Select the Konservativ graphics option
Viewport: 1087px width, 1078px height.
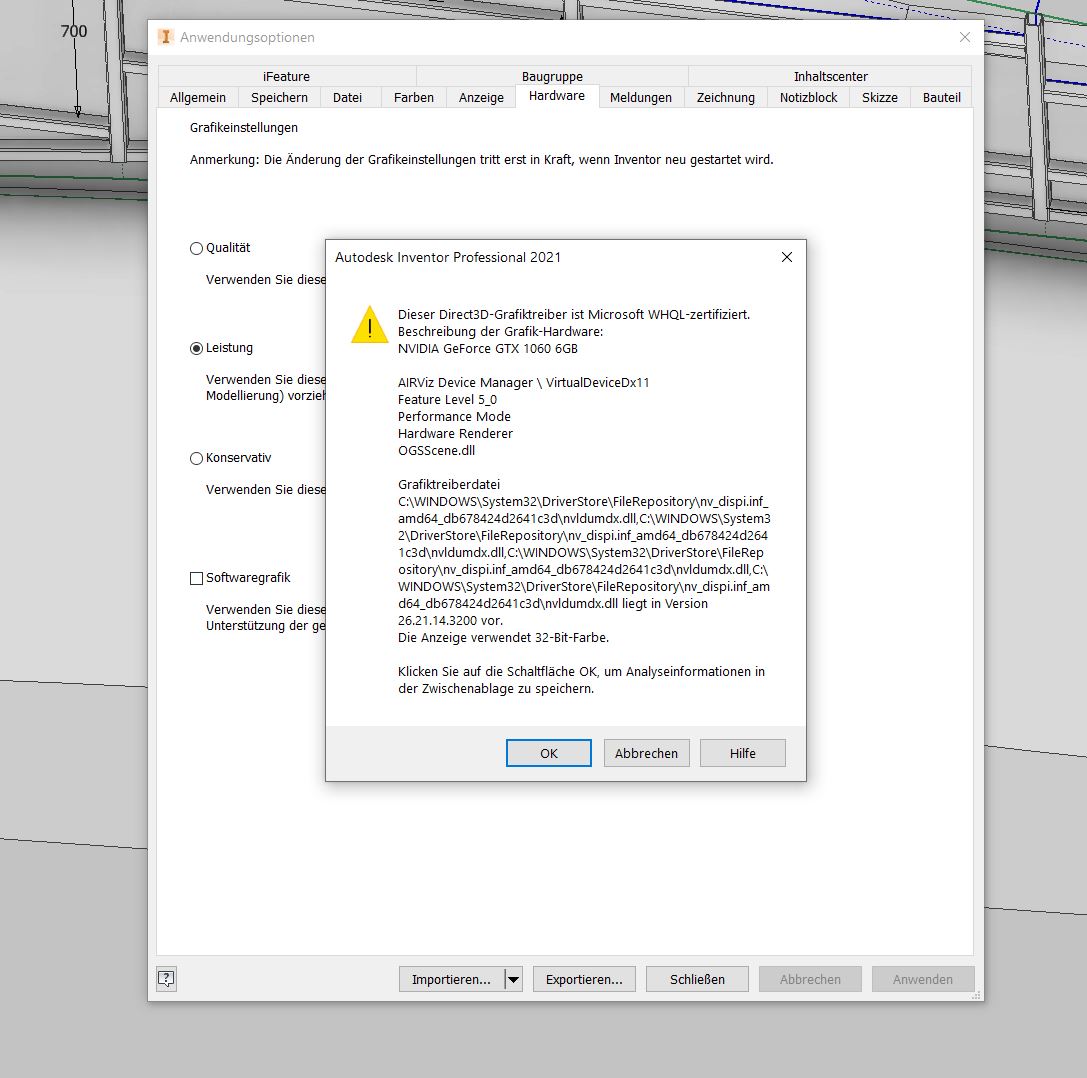[x=195, y=457]
